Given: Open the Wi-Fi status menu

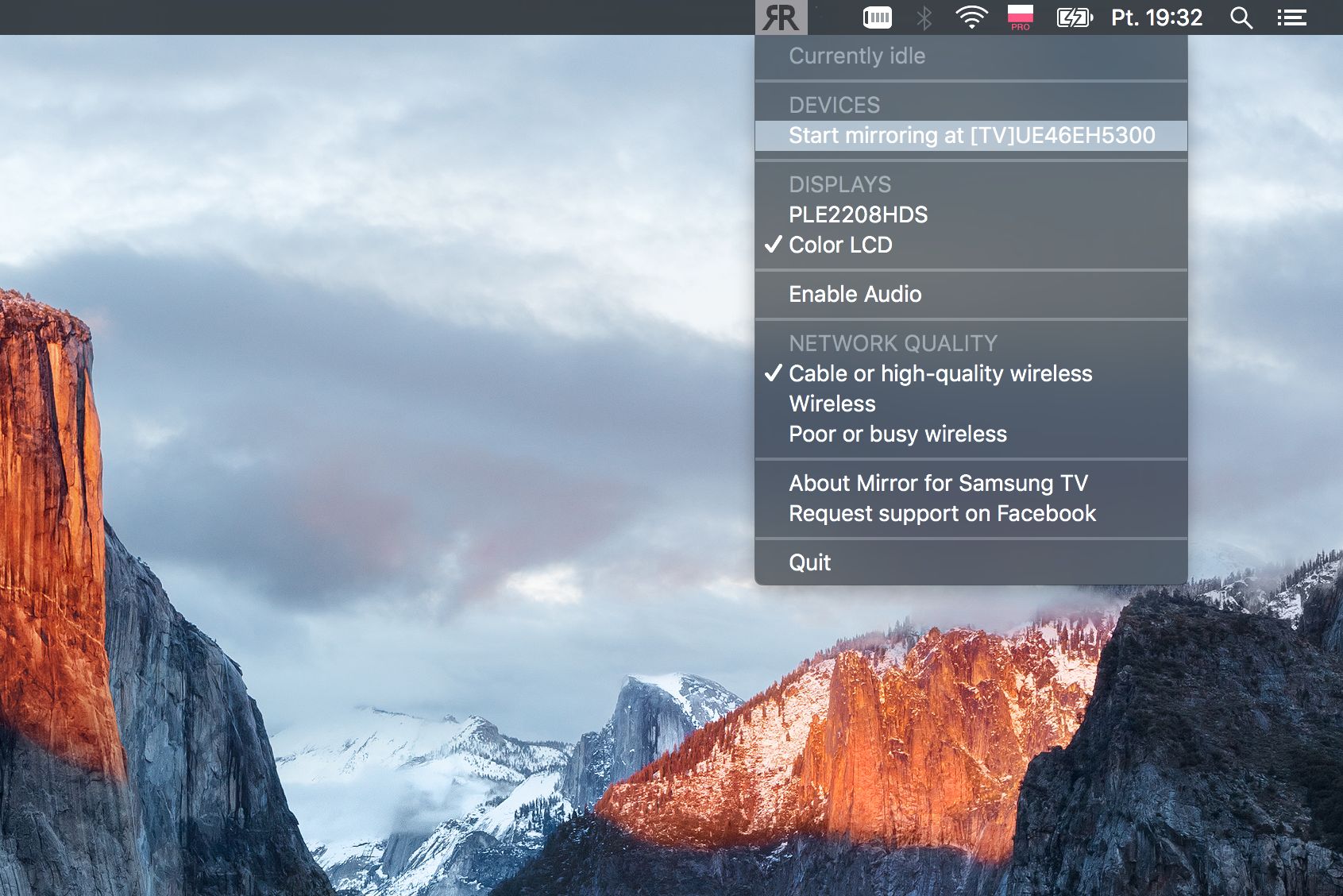Looking at the screenshot, I should [x=971, y=17].
